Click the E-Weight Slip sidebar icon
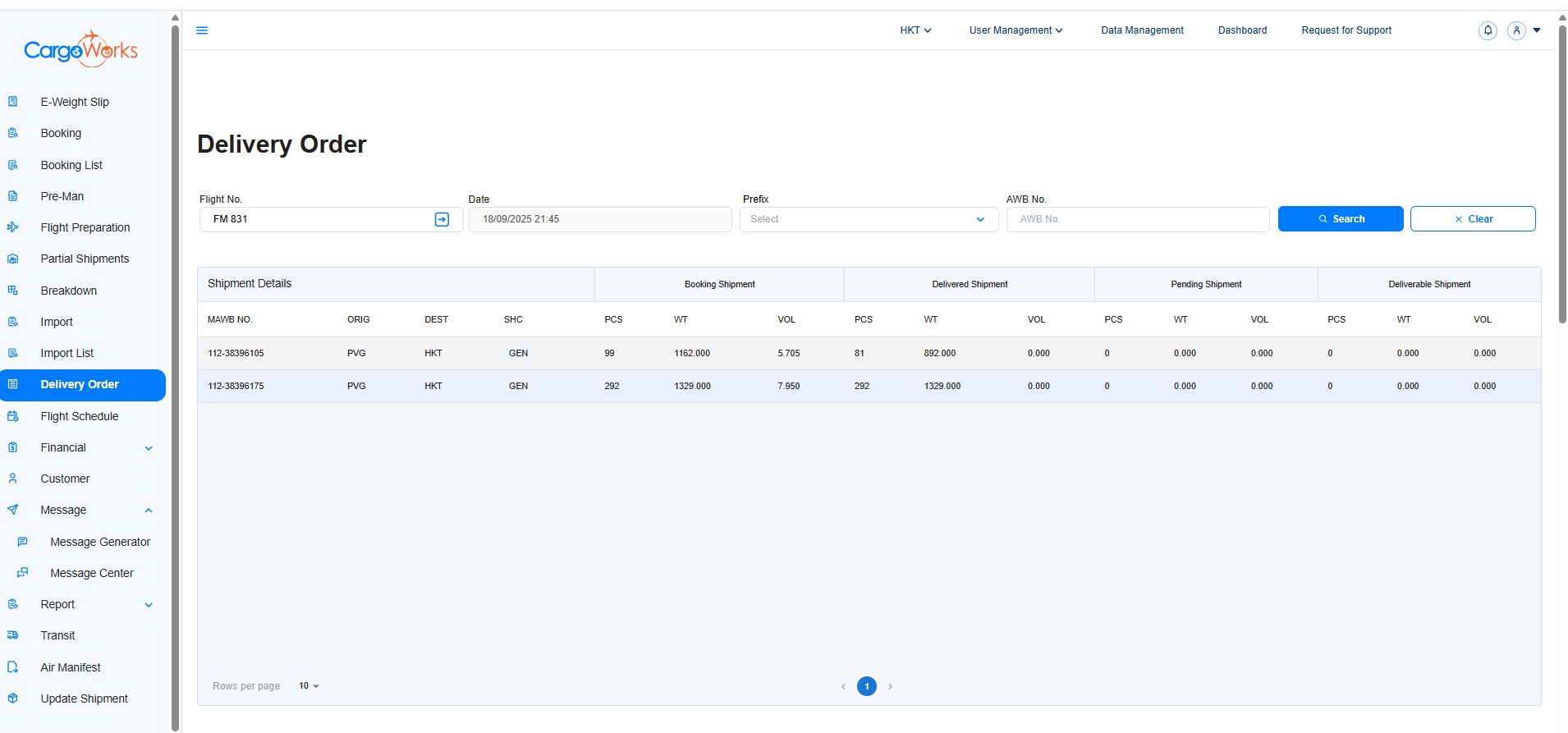Image resolution: width=1568 pixels, height=733 pixels. coord(12,102)
